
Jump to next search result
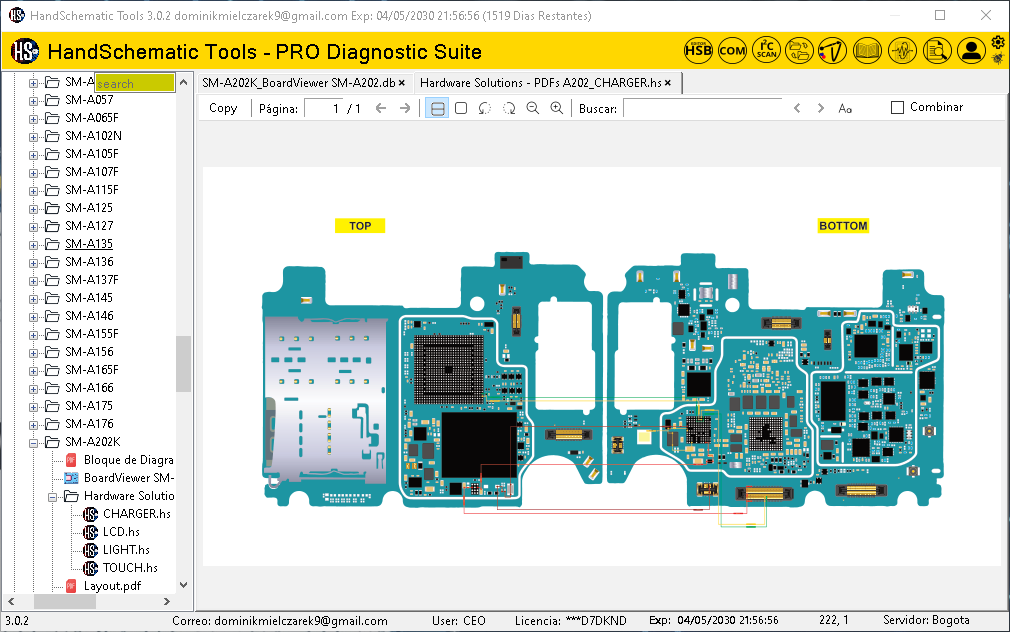[821, 108]
